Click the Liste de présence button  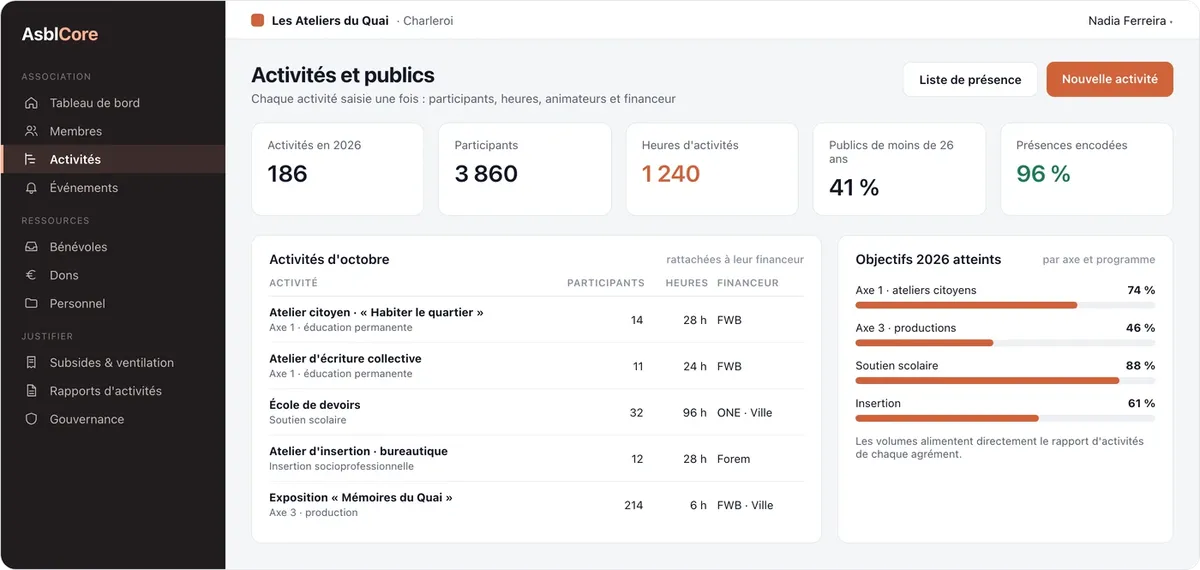tap(970, 80)
